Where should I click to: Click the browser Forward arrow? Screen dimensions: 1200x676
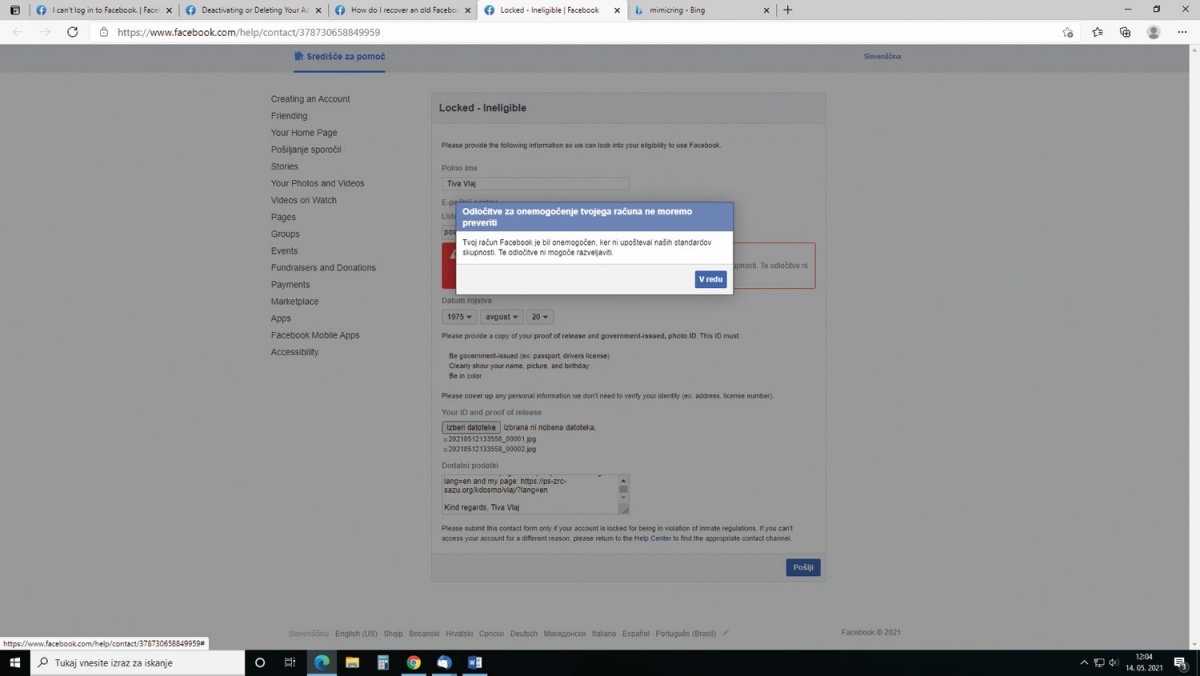[x=45, y=32]
